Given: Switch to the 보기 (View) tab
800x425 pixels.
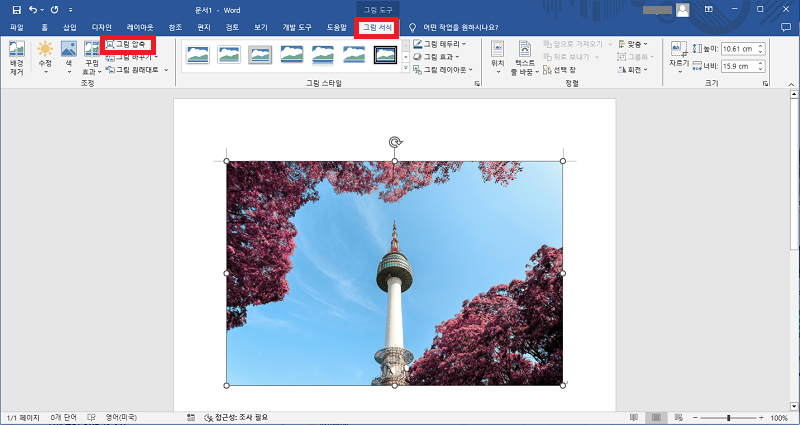Looking at the screenshot, I should coord(261,28).
